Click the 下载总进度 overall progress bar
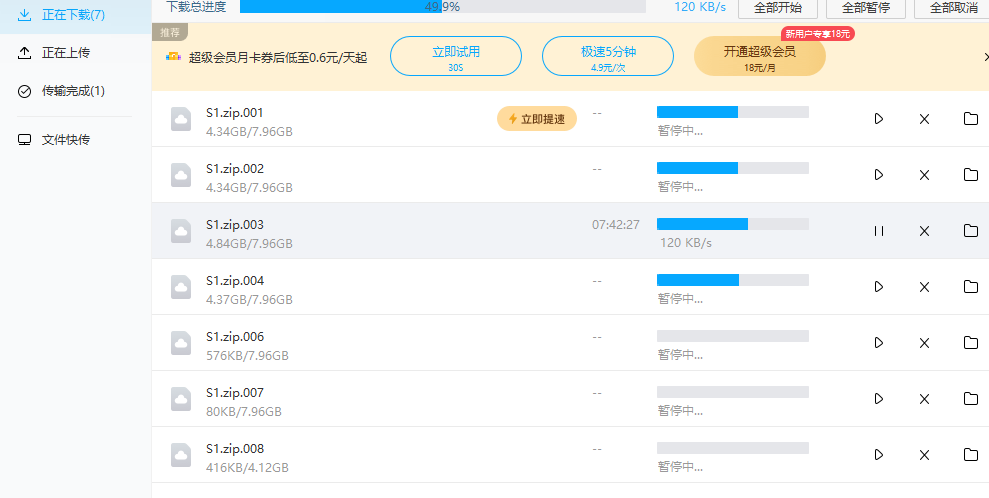989x498 pixels. coord(443,7)
